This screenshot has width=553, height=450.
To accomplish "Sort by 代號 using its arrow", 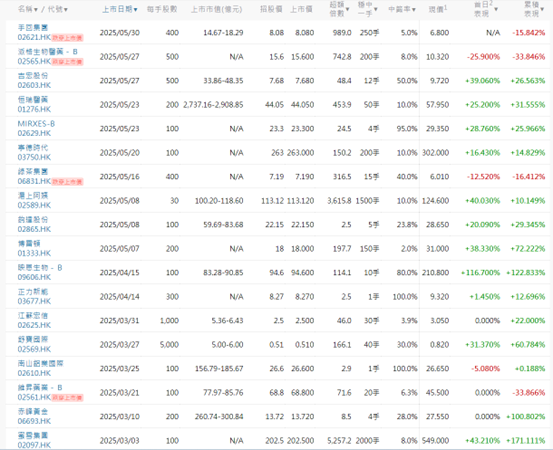I will 66,10.
